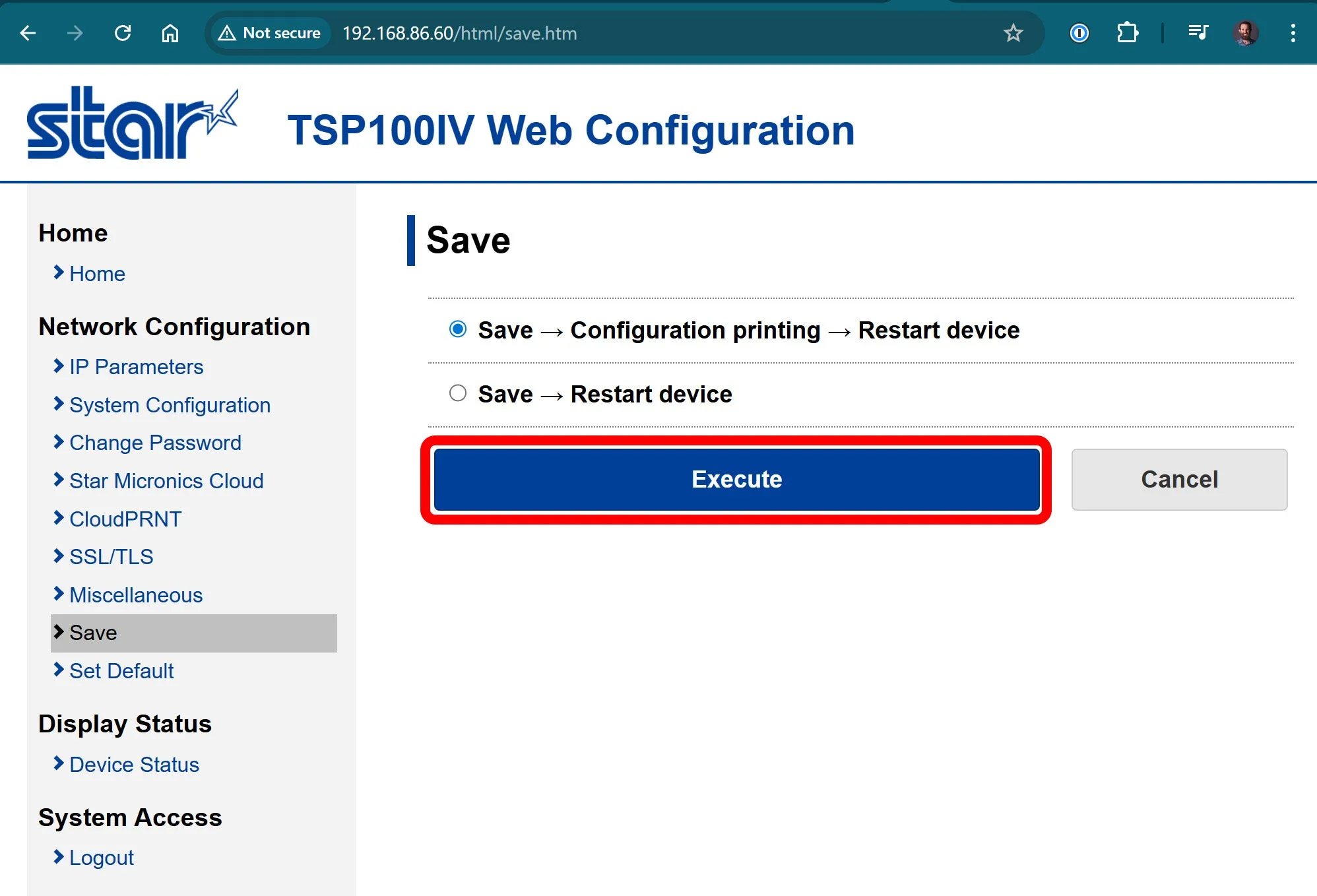Open the Home link in sidebar
Viewport: 1317px width, 896px height.
[x=97, y=274]
